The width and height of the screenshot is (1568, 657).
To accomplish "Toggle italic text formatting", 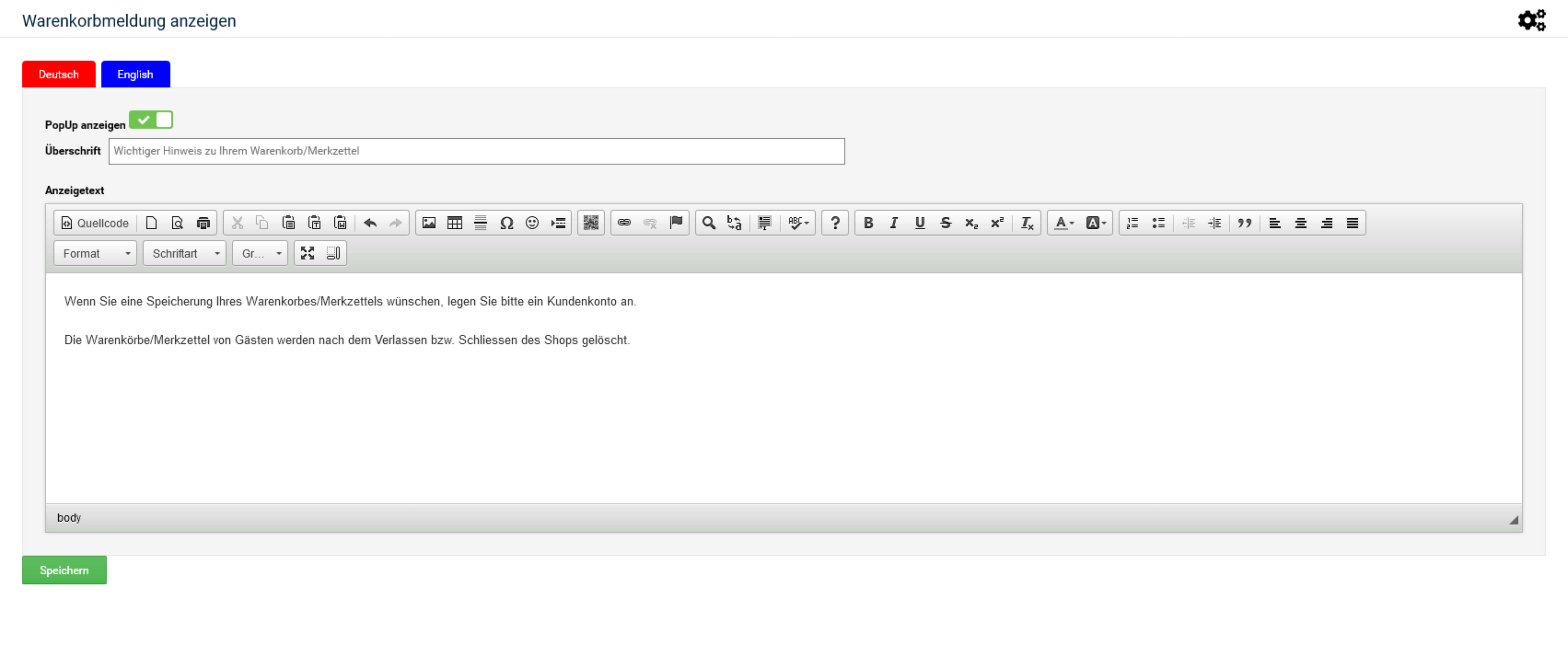I will [894, 223].
